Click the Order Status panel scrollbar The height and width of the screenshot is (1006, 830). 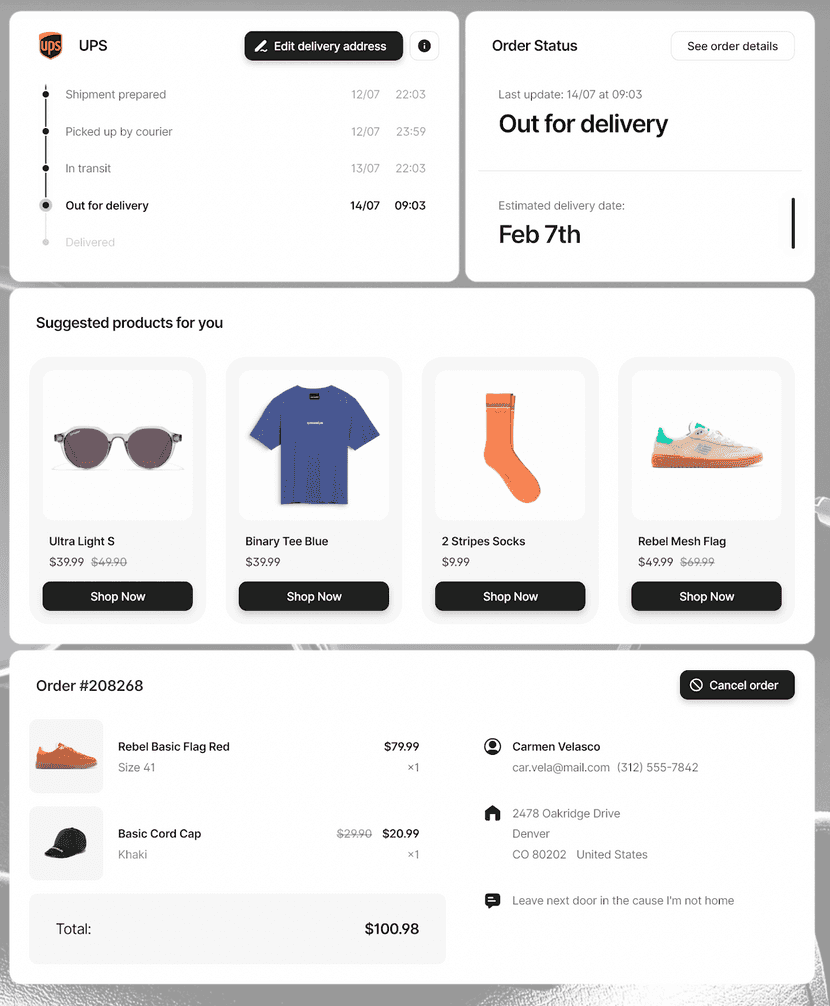793,223
